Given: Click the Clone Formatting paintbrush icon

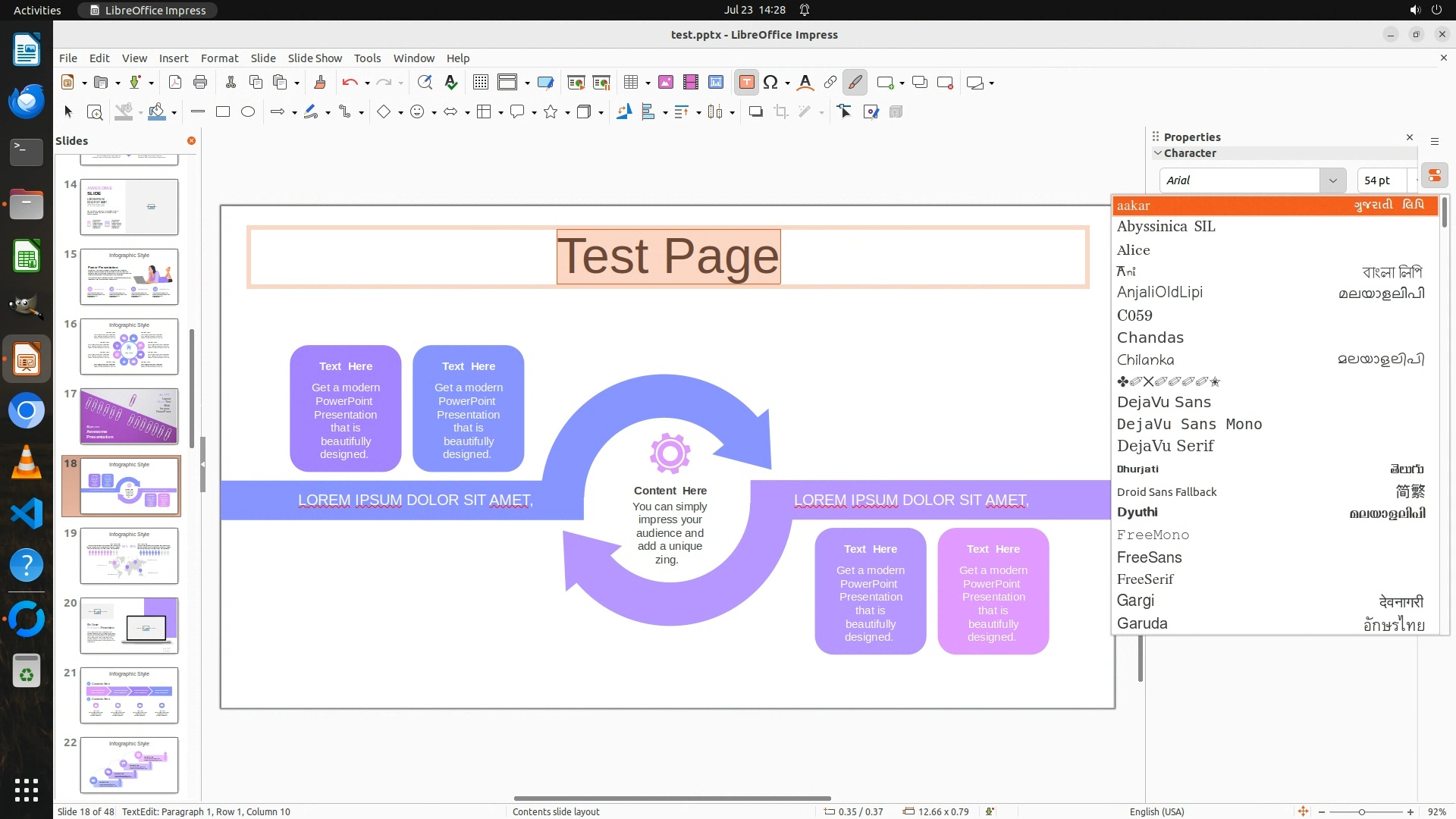Looking at the screenshot, I should click(x=319, y=83).
